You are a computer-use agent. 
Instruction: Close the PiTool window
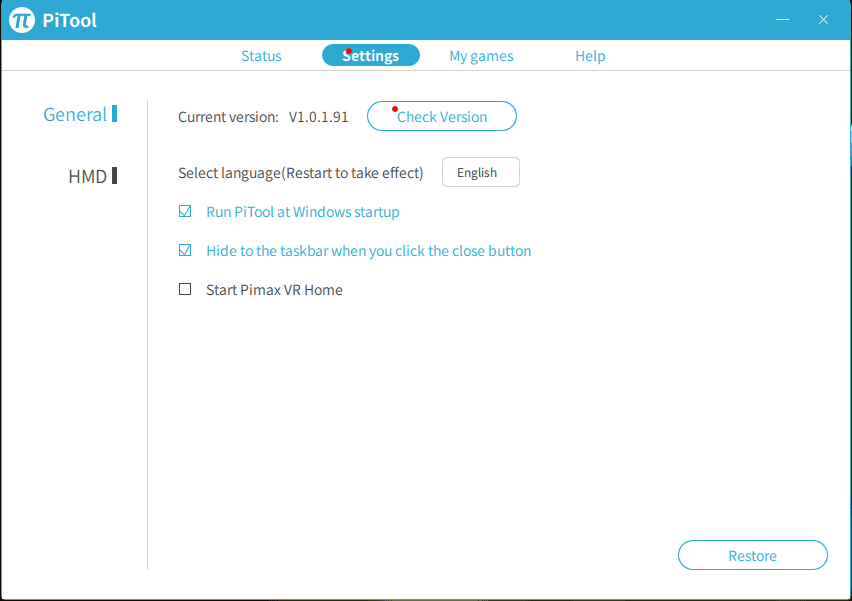click(823, 20)
